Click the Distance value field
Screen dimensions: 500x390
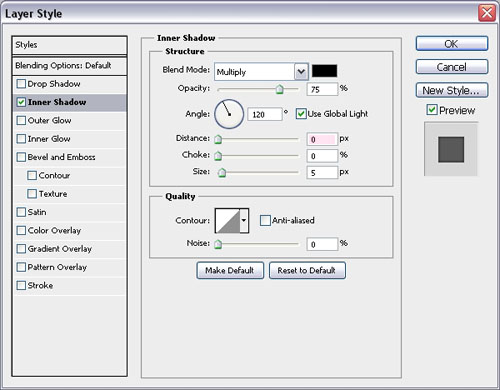pos(322,139)
